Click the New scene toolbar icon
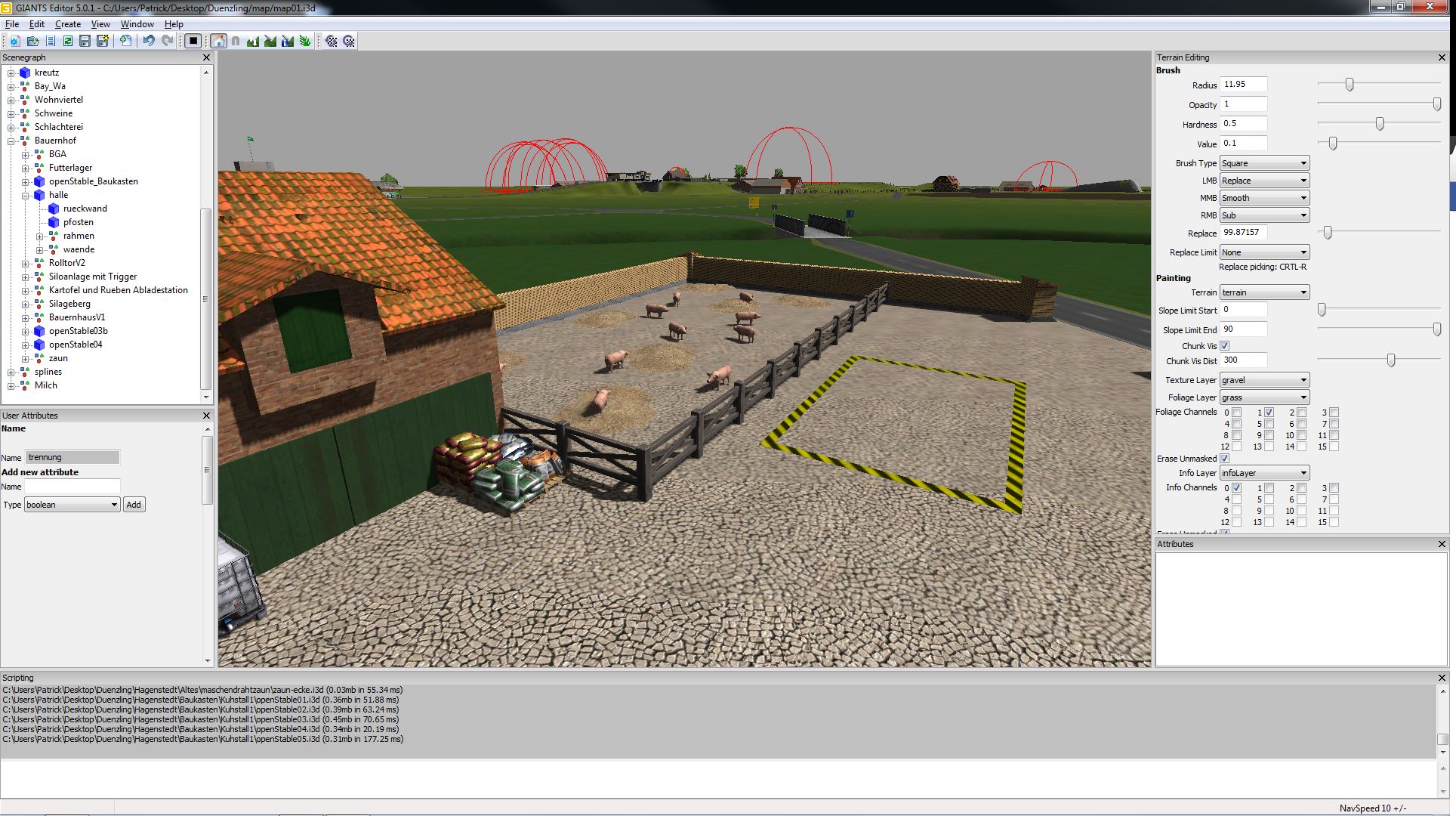Image resolution: width=1456 pixels, height=816 pixels. pos(14,41)
